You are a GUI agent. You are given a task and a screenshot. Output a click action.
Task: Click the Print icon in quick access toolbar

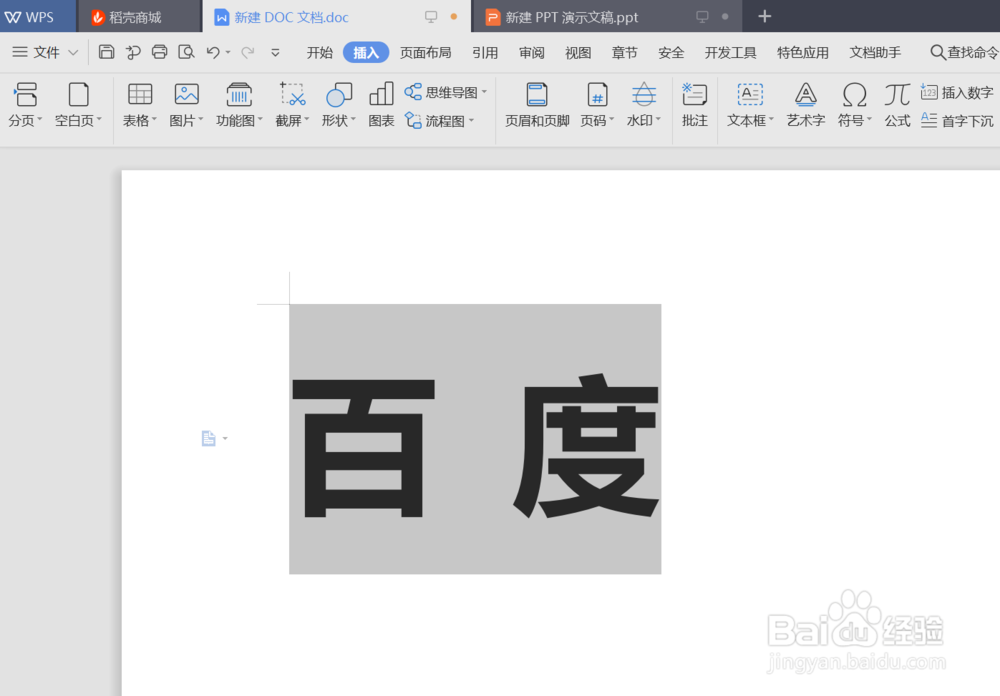[159, 52]
